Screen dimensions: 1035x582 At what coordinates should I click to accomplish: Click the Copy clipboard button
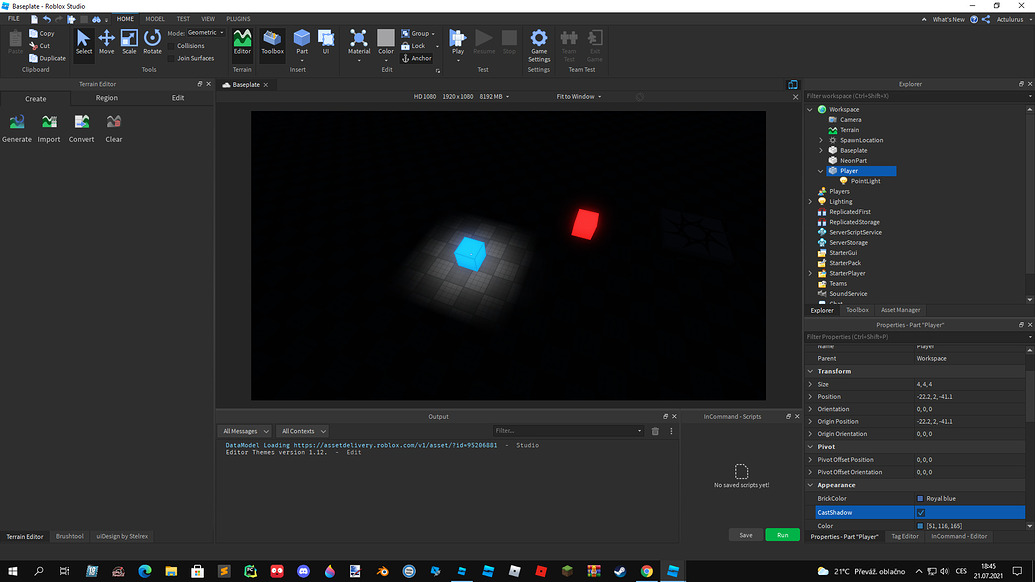pos(42,33)
